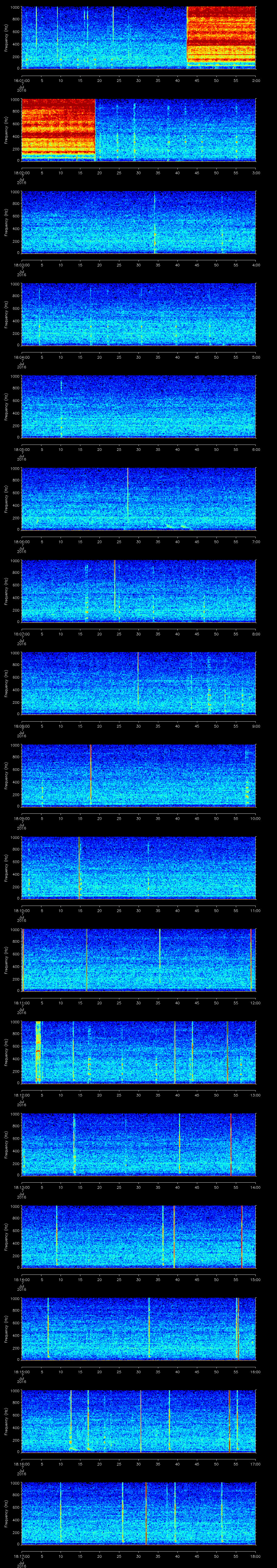Screen dimensions: 277x1568
Task: Click the 18:01:00 start time label
Action: (x=21, y=80)
